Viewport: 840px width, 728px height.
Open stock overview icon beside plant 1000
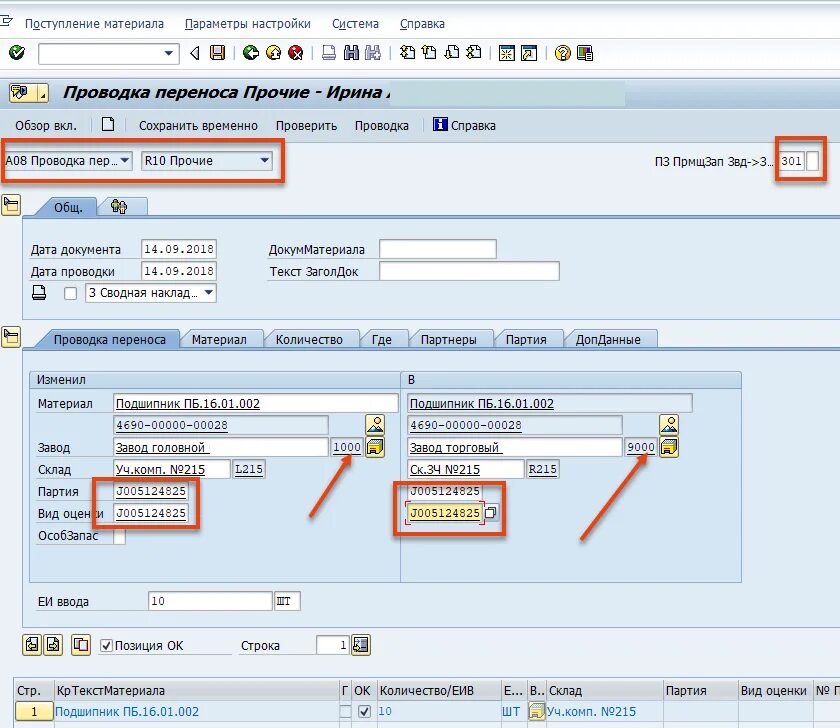(377, 447)
